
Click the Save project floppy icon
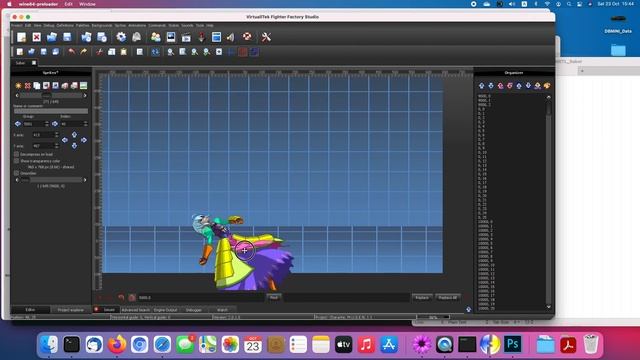tap(67, 37)
